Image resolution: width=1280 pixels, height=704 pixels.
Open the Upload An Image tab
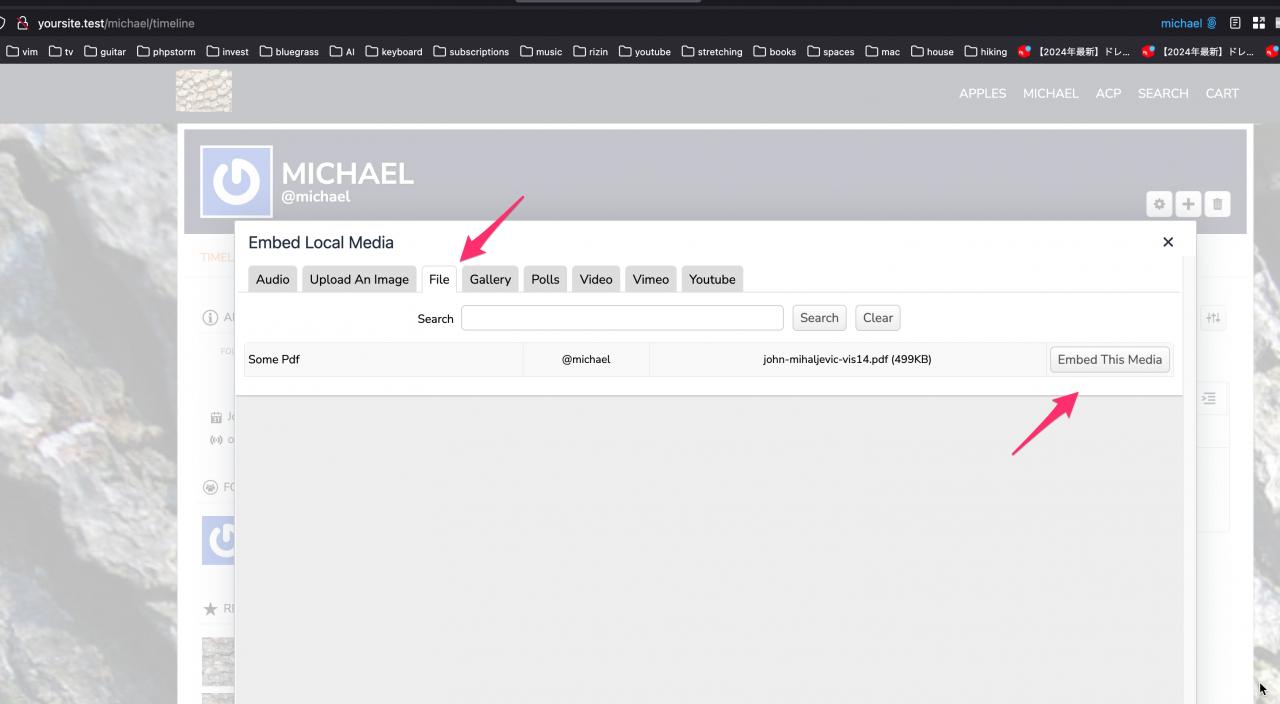click(x=359, y=279)
